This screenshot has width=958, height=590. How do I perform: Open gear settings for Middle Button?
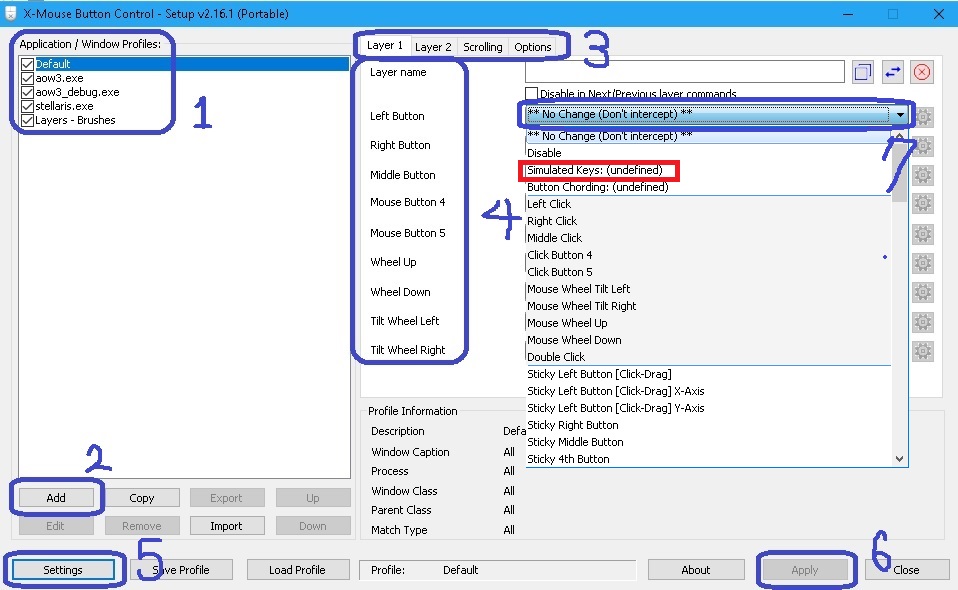[x=923, y=175]
